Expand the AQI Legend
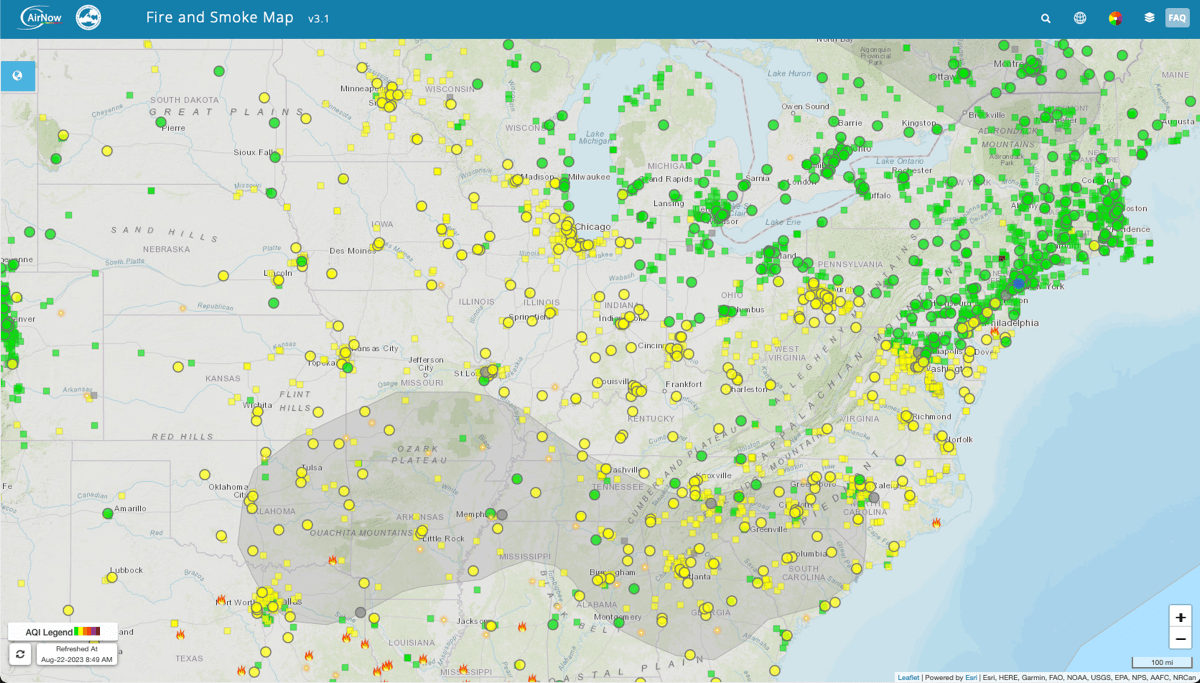 (63, 632)
